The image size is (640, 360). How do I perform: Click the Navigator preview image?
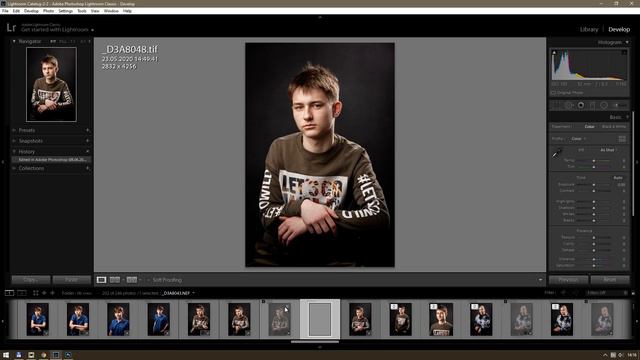(x=51, y=84)
